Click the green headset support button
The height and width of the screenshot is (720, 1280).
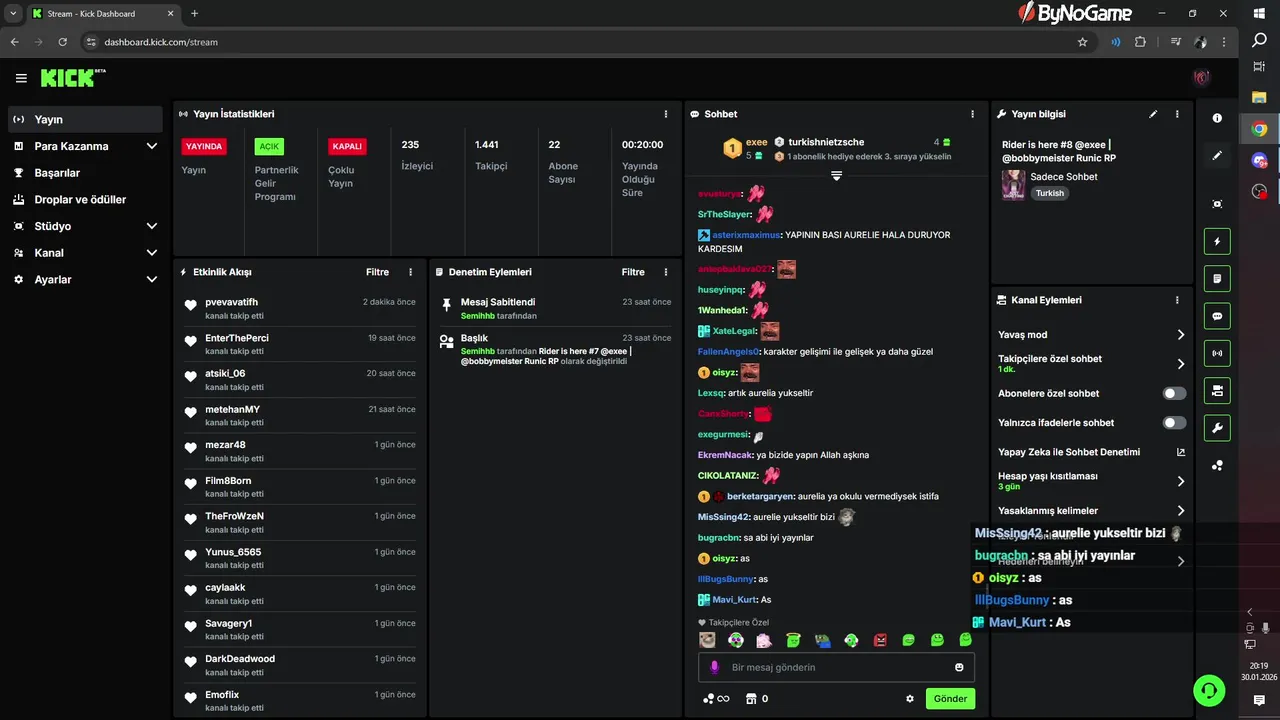[1209, 690]
